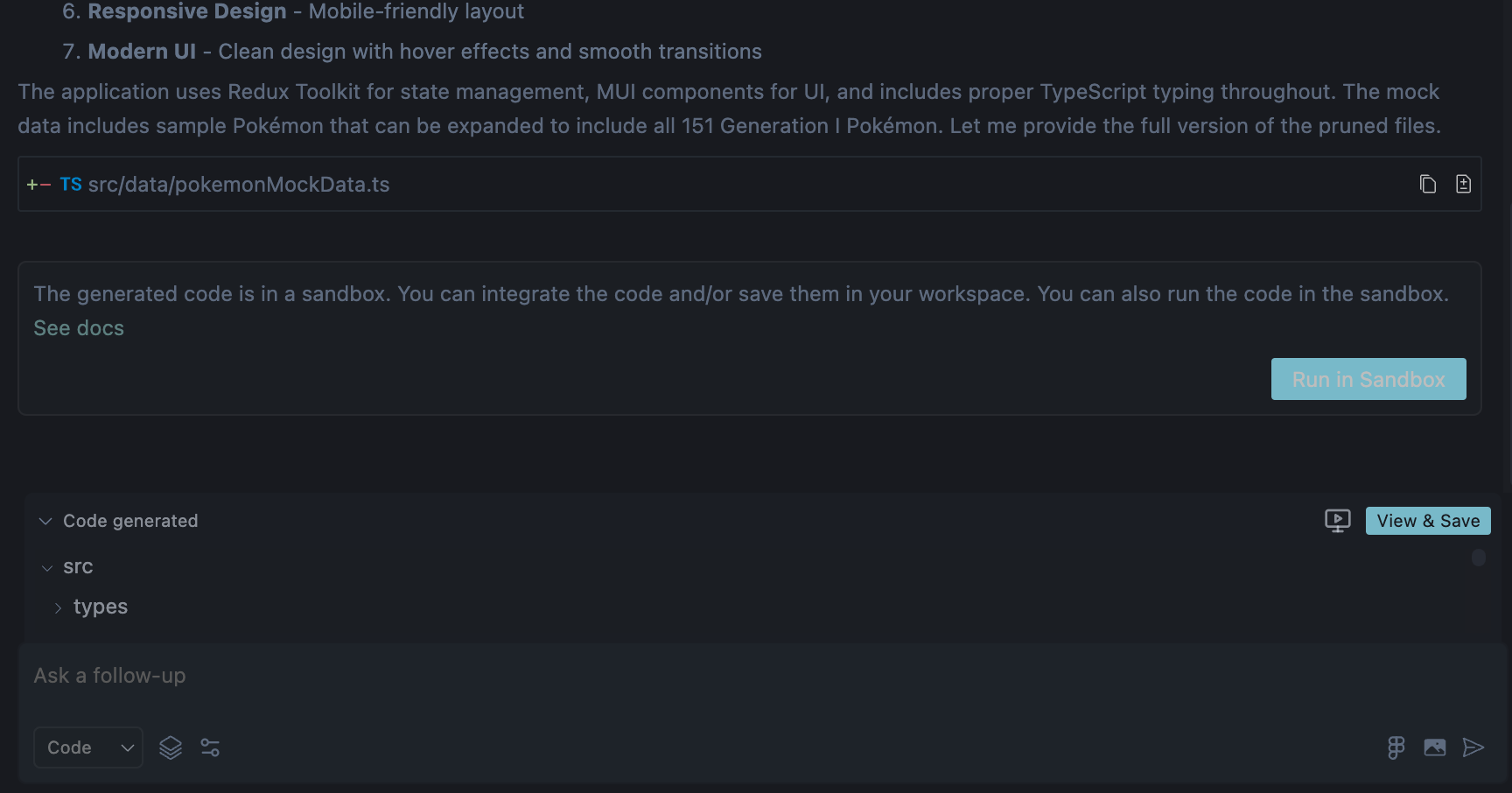Viewport: 1512px width, 793px height.
Task: Click the Figma attach icon
Action: point(1396,747)
